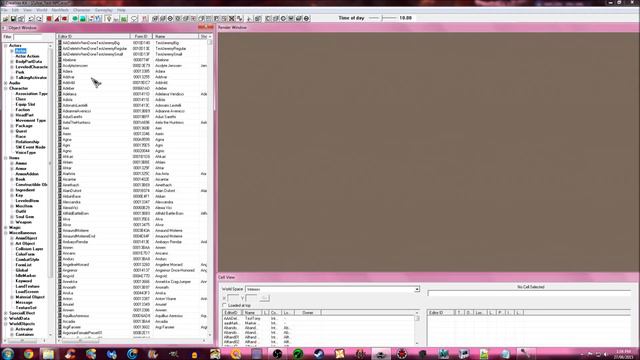Click the Chrome icon in the taskbar
The height and width of the screenshot is (360, 640).
click(x=28, y=354)
